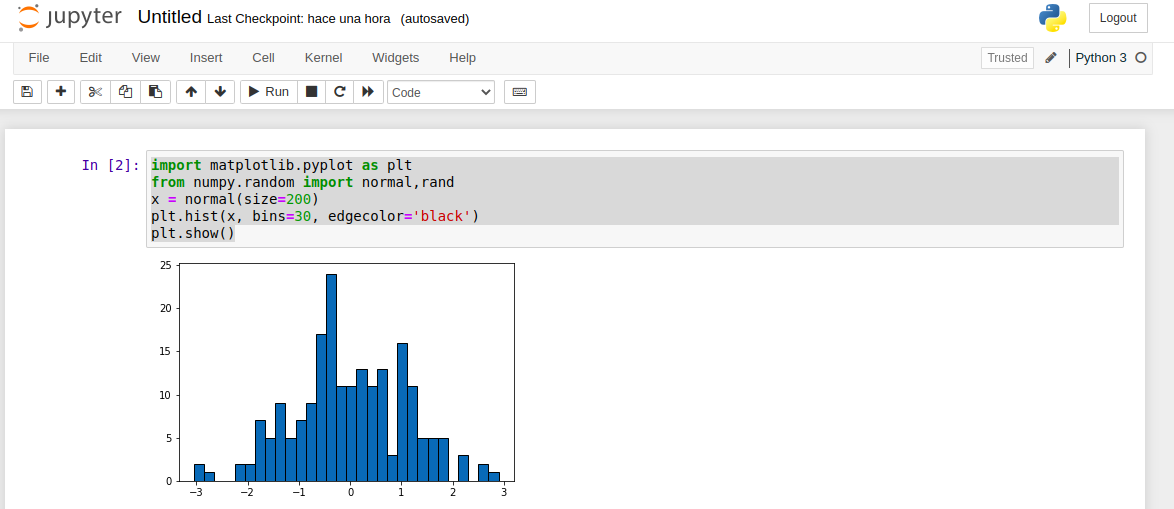This screenshot has width=1174, height=509.
Task: Open the File menu
Action: click(39, 58)
